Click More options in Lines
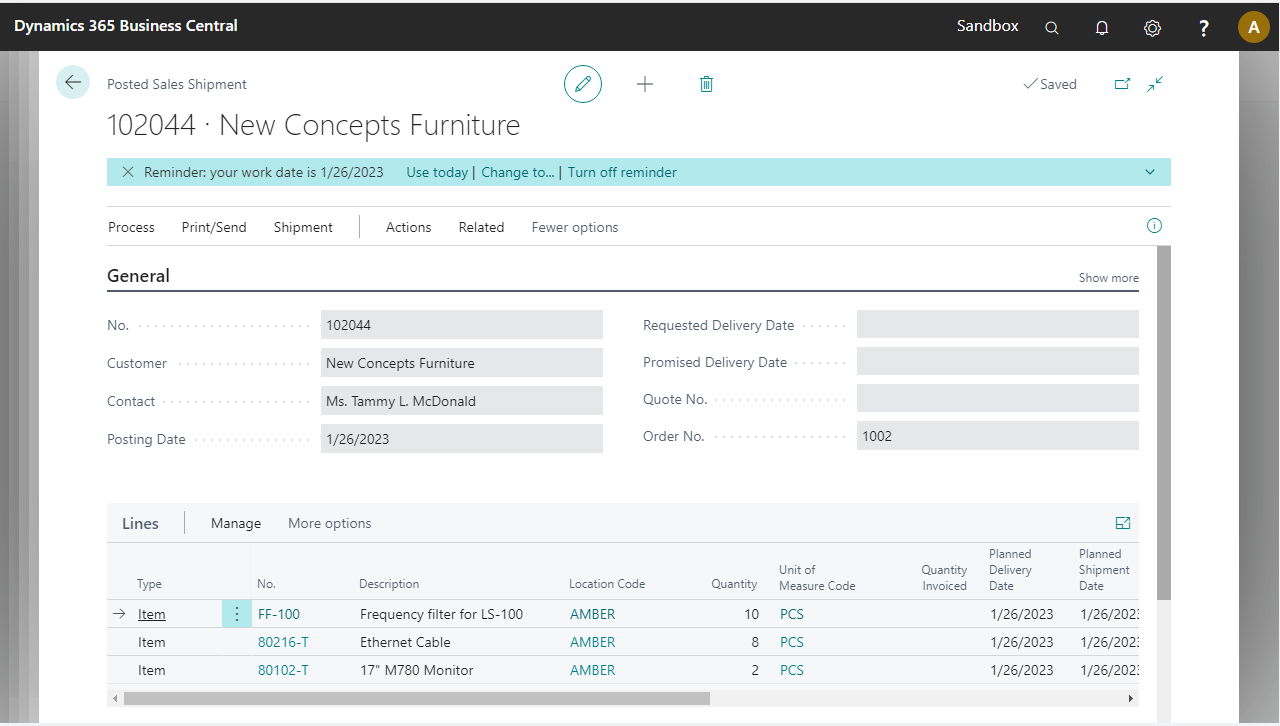 pos(329,523)
